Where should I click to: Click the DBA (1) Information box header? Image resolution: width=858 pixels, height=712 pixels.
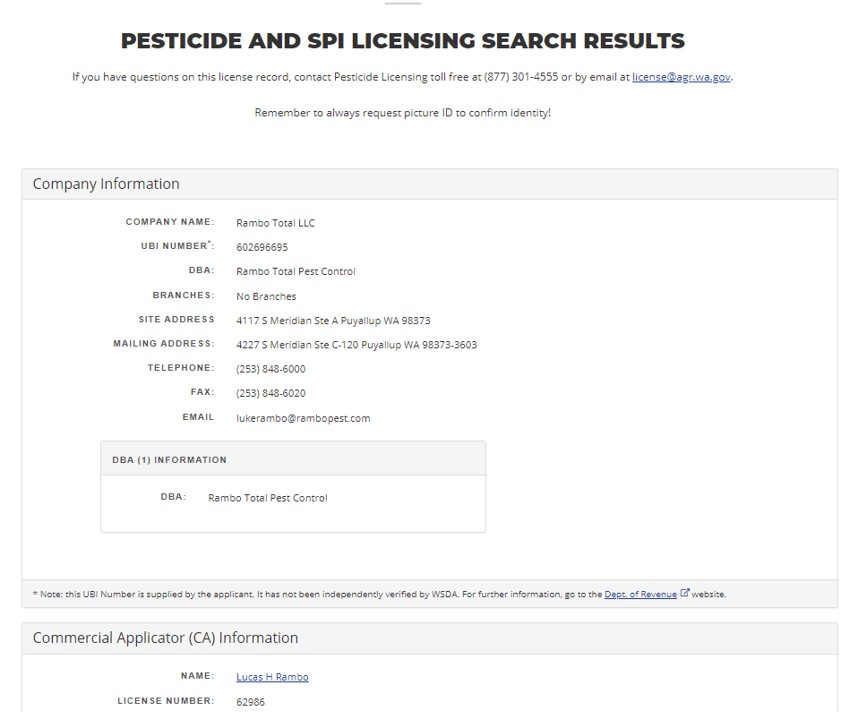point(169,460)
